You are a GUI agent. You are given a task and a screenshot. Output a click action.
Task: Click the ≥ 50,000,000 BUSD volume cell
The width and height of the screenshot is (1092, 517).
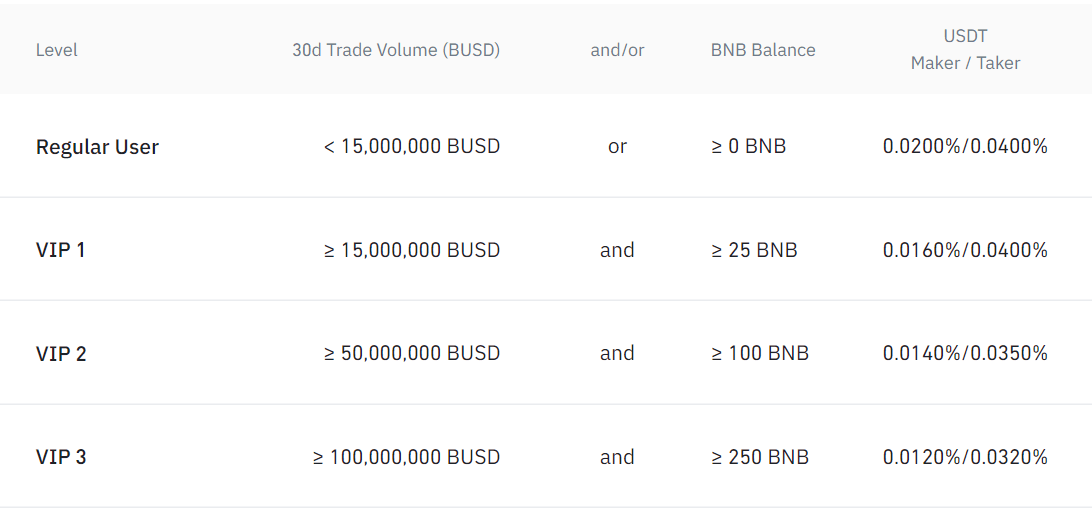tap(412, 353)
